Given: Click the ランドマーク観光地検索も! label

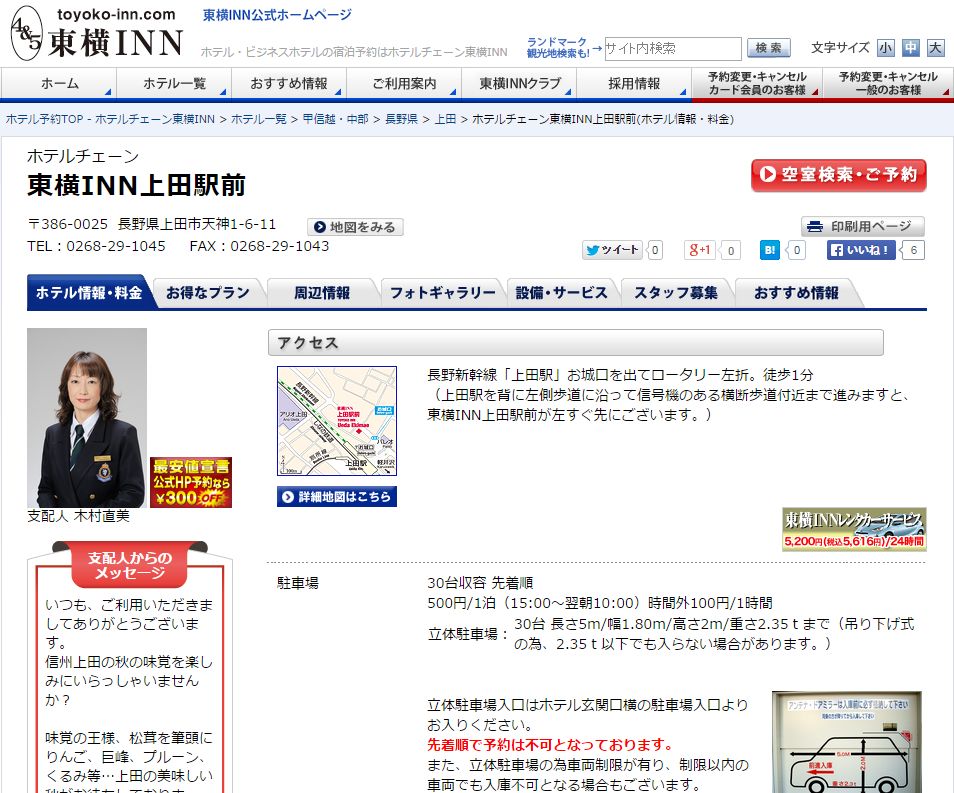Looking at the screenshot, I should point(558,47).
